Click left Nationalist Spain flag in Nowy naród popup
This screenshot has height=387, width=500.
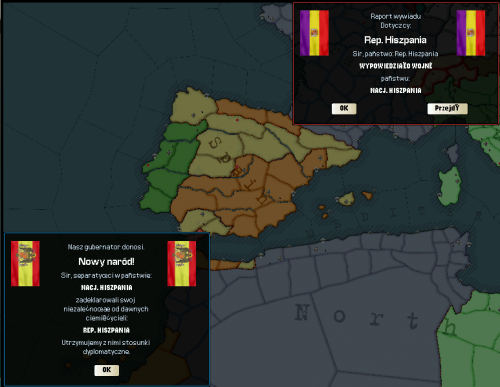[25, 264]
